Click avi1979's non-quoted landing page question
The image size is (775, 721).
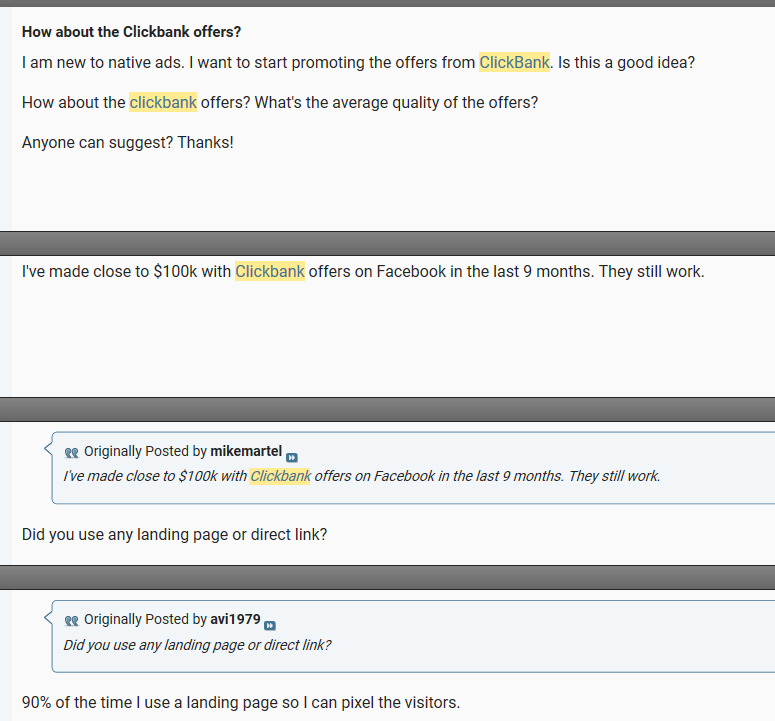(174, 534)
